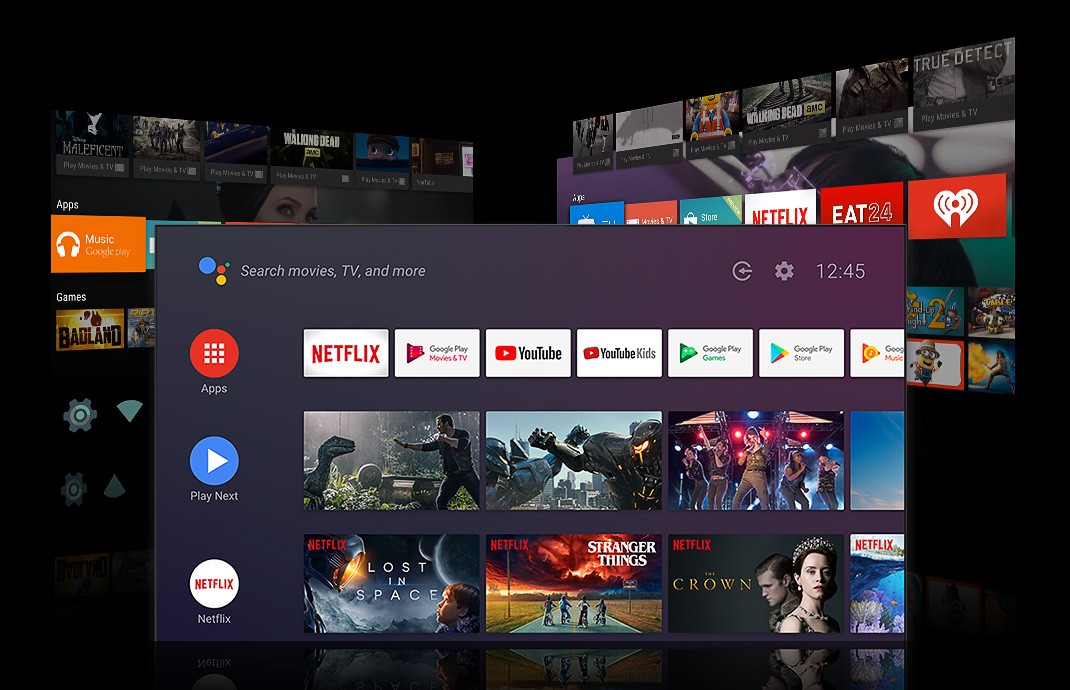Open Maleficent card on left screen
1070x690 pixels.
92,145
